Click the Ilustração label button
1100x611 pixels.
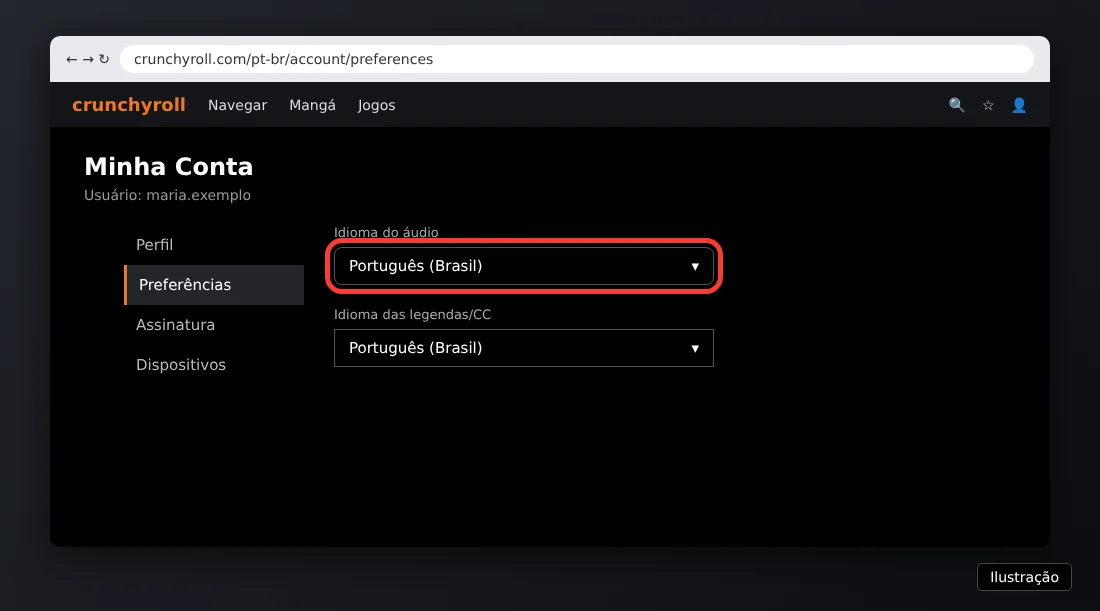click(1024, 577)
